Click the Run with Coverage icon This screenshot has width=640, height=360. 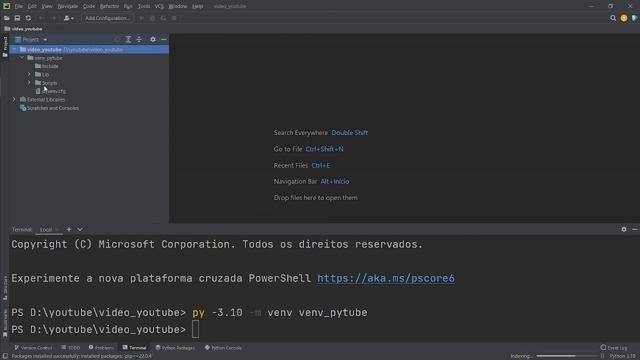click(163, 18)
